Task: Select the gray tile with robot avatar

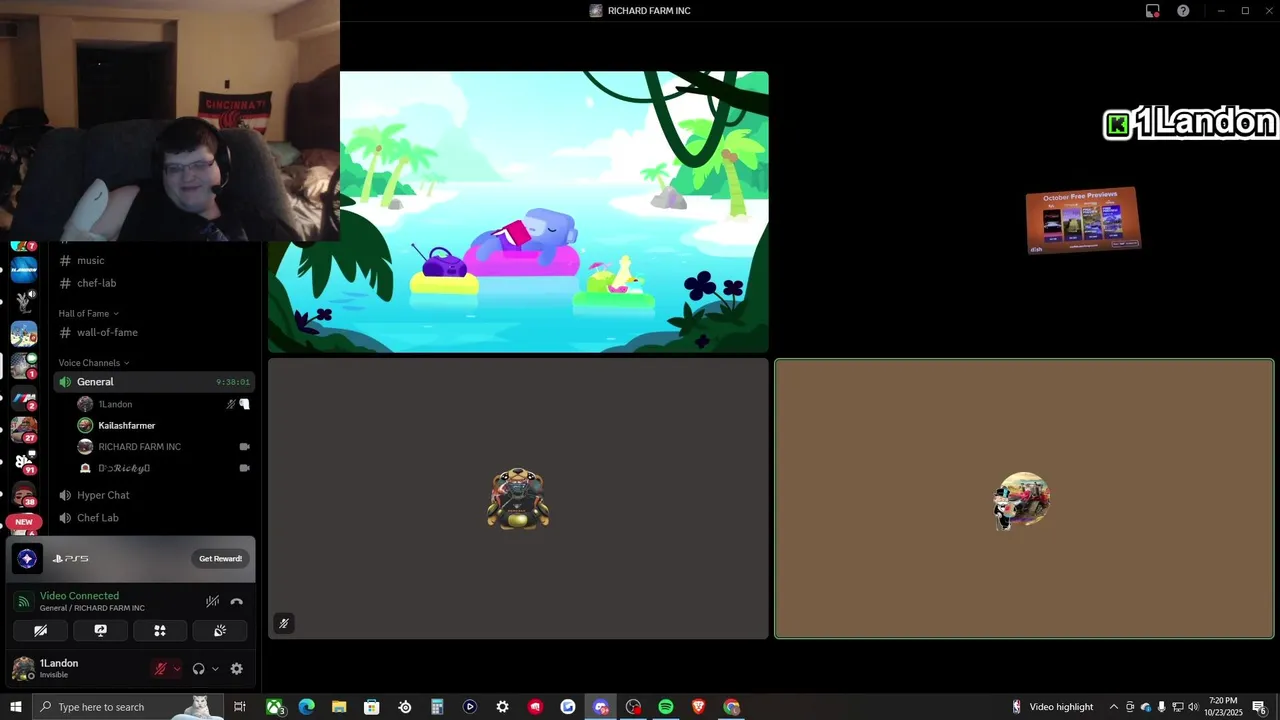Action: (x=518, y=499)
